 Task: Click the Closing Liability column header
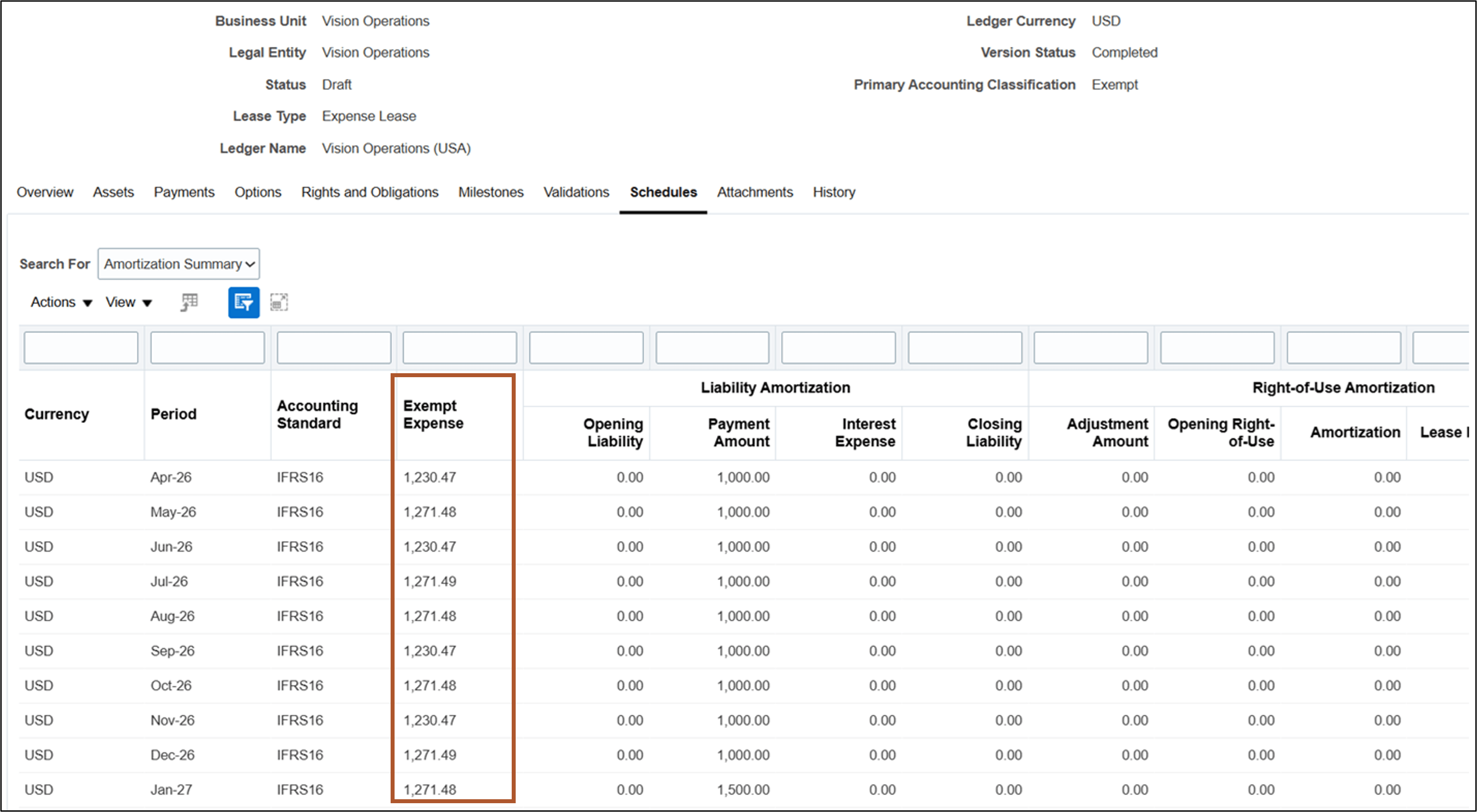point(993,433)
